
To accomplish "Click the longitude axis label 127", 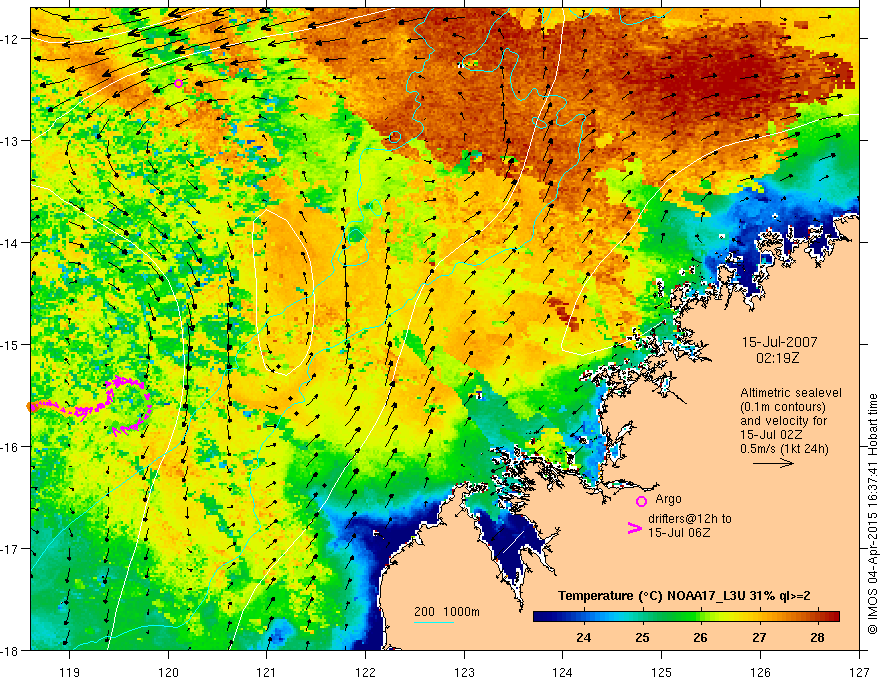I will pyautogui.click(x=859, y=672).
